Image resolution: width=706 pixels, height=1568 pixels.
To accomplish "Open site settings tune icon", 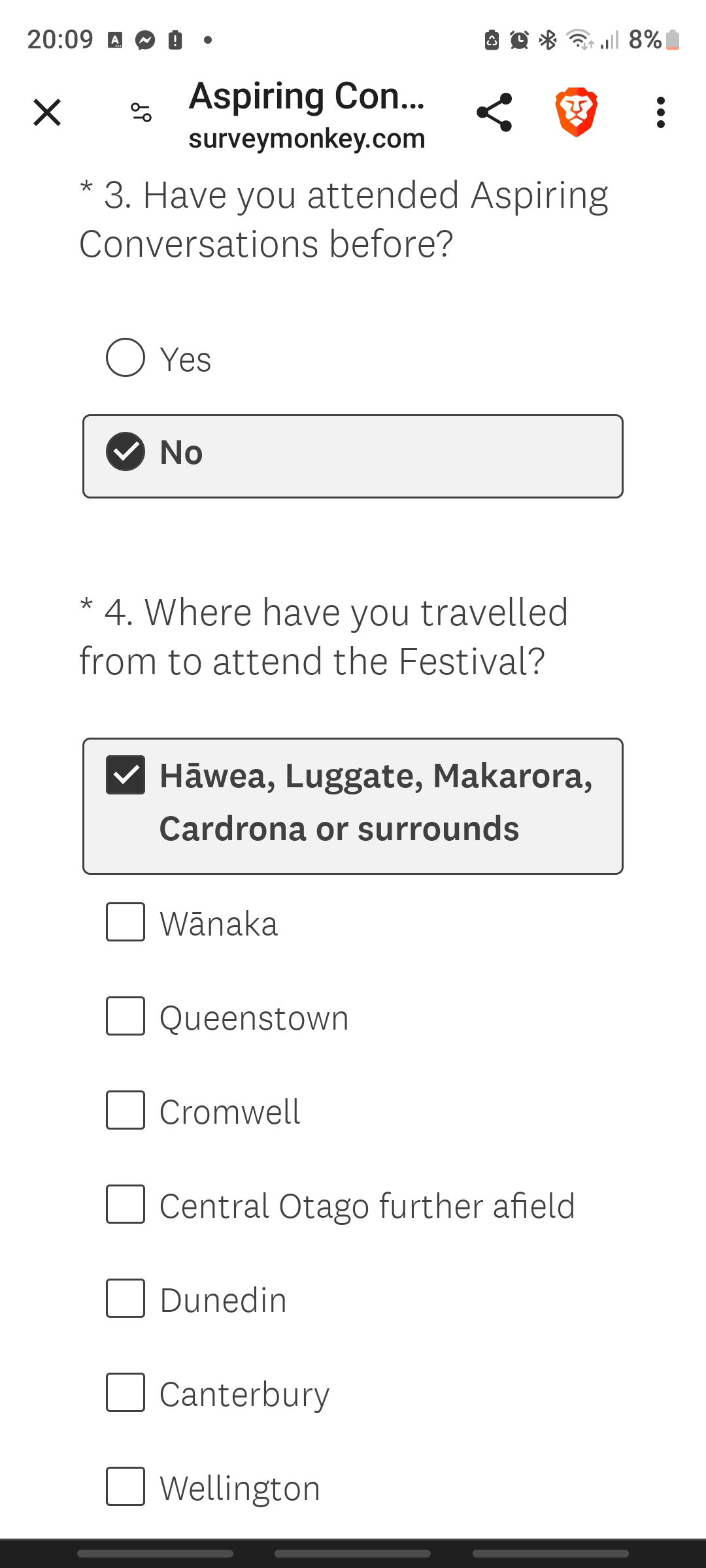I will 141,112.
